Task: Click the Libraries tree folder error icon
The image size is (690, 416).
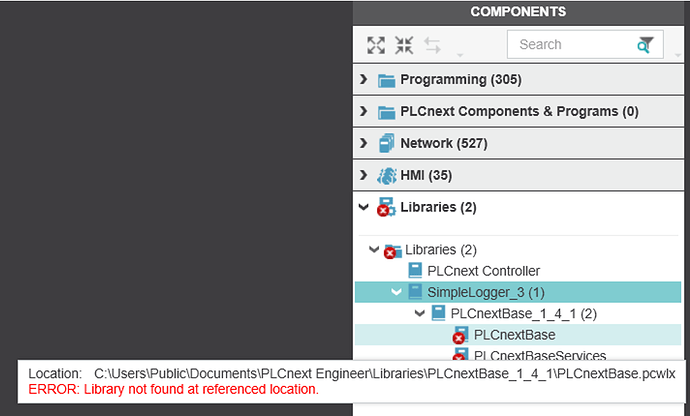Action: click(392, 251)
